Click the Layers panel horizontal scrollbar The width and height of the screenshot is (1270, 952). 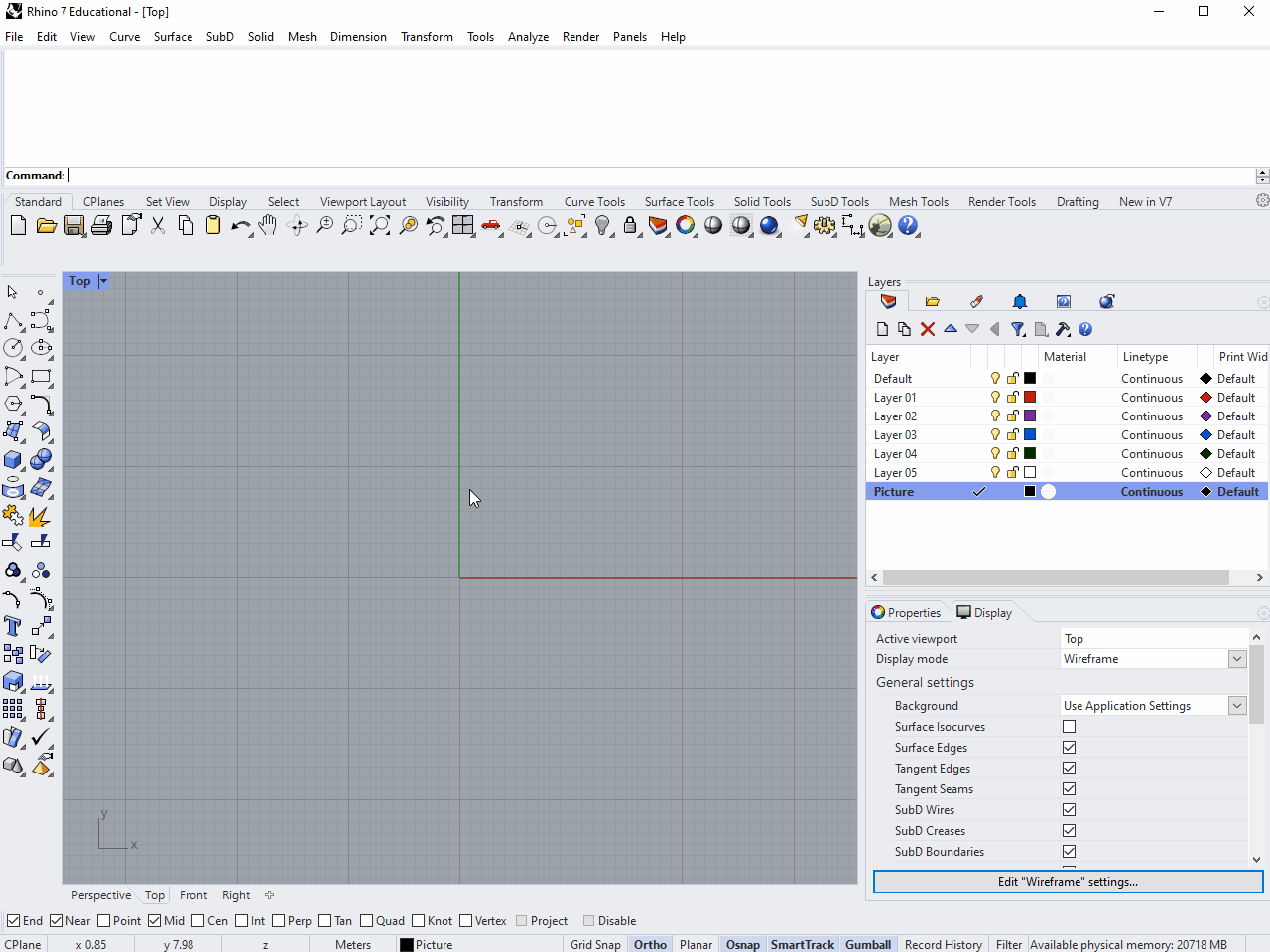point(1056,577)
